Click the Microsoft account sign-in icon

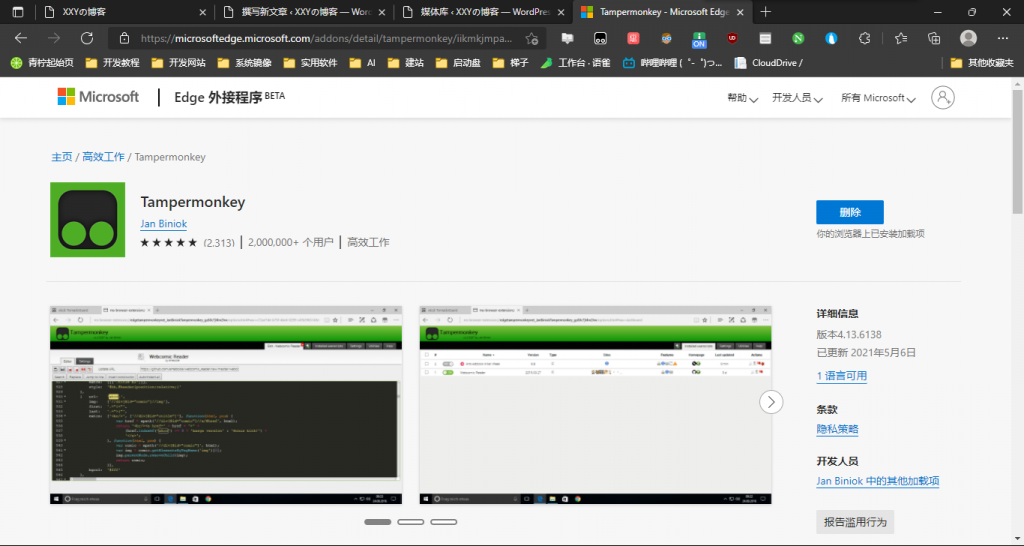coord(942,97)
